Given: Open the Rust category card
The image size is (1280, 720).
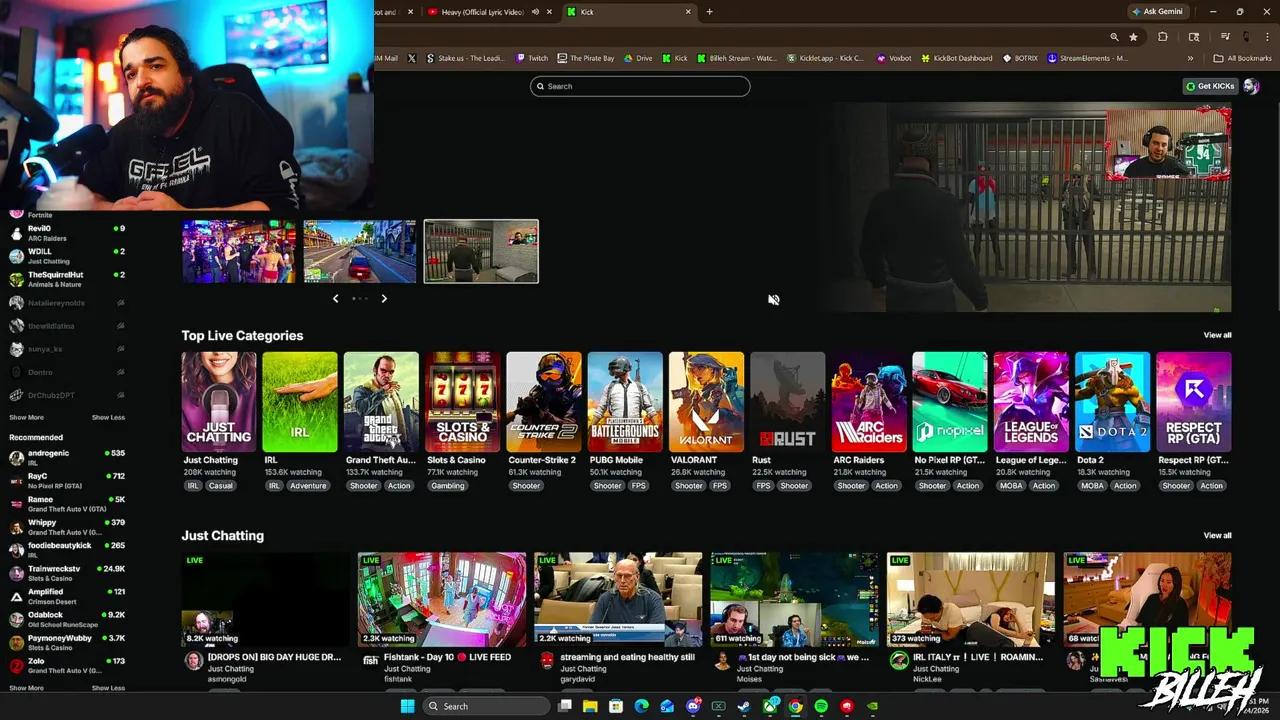Looking at the screenshot, I should [787, 402].
